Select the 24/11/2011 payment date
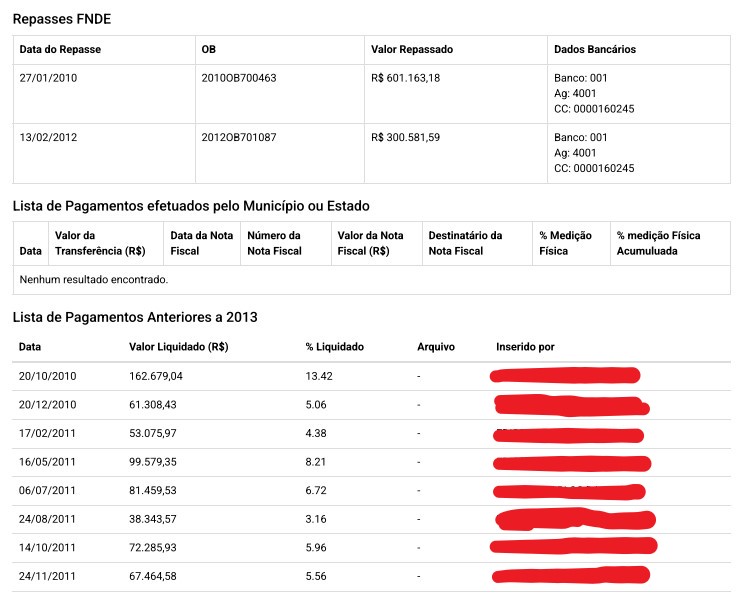Screen dimensions: 736x596 coord(48,576)
